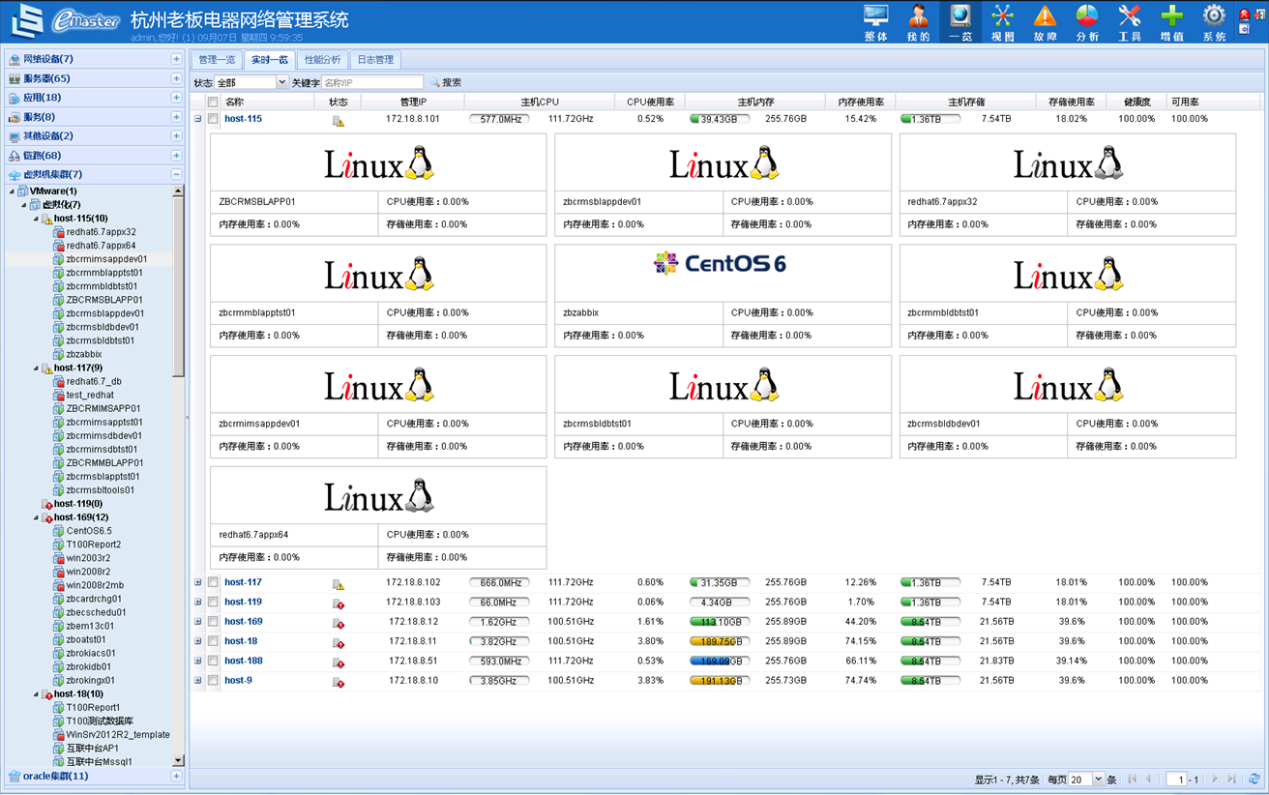1269x795 pixels.
Task: Tick the checkbox for host-119 row
Action: tap(213, 602)
